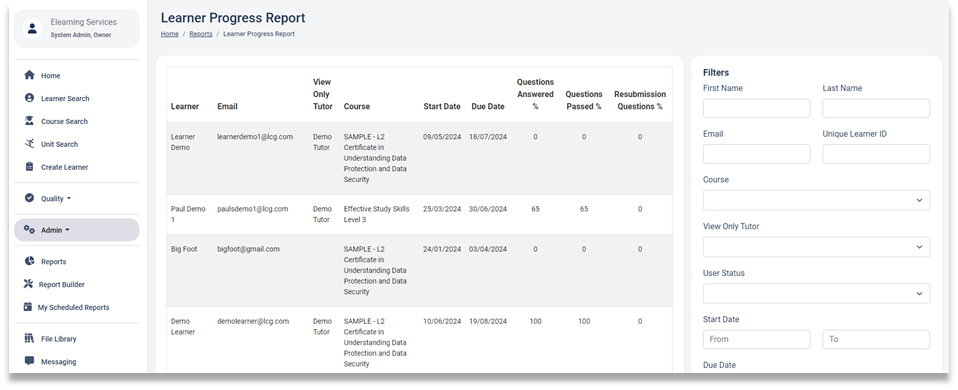This screenshot has width=958, height=390.
Task: Click the 18/07/2024 due date cell
Action: (x=488, y=137)
